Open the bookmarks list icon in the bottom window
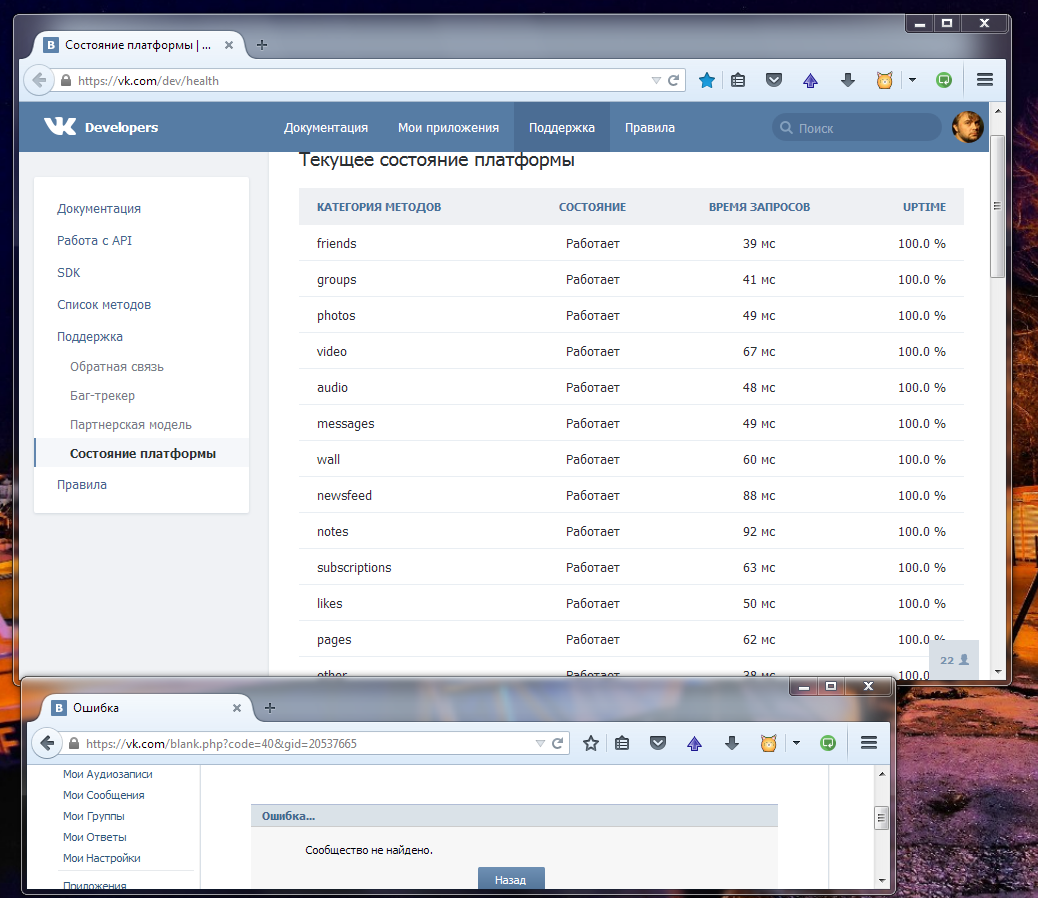This screenshot has width=1038, height=898. click(x=622, y=743)
